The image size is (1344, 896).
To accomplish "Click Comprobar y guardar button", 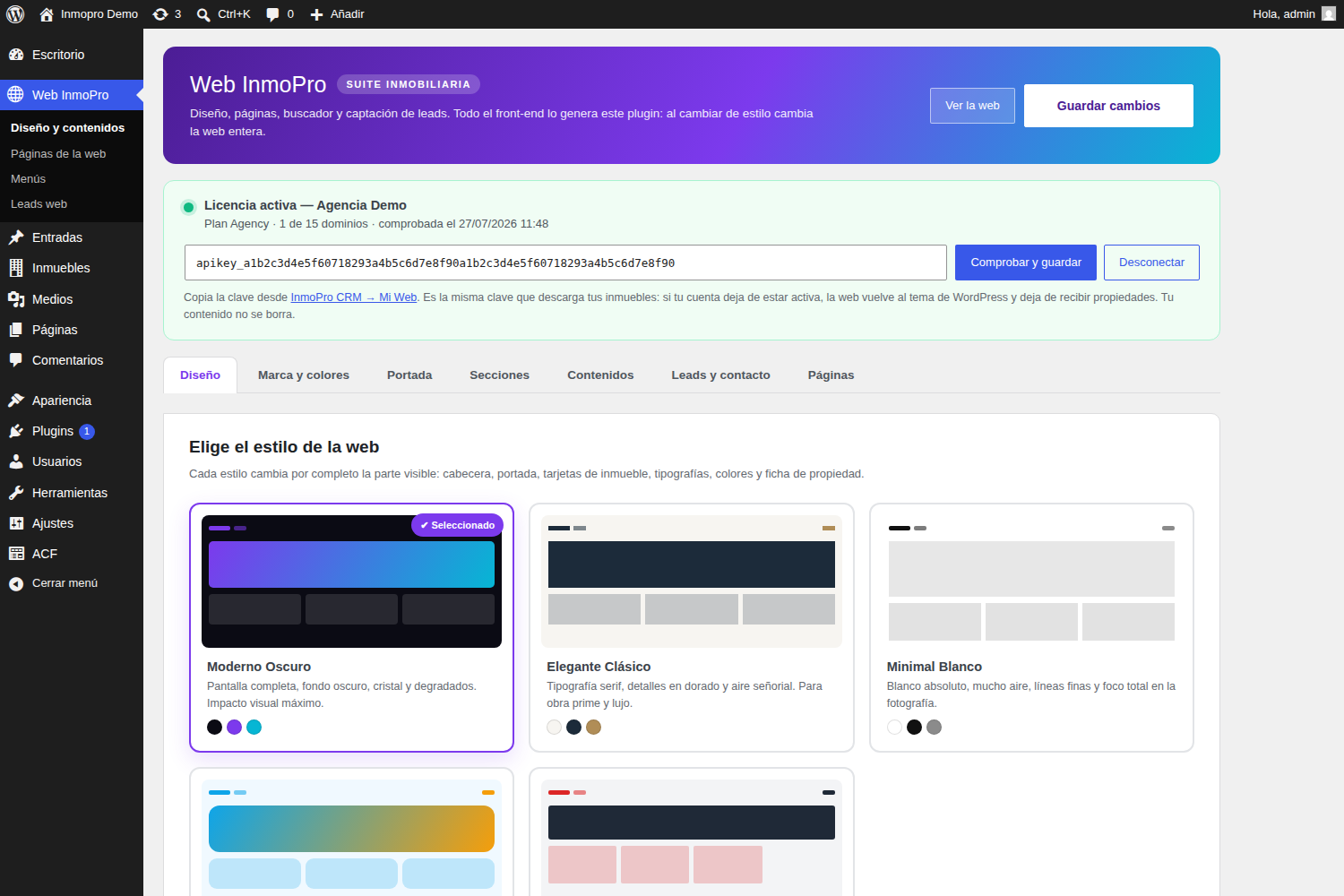I will click(x=1026, y=263).
